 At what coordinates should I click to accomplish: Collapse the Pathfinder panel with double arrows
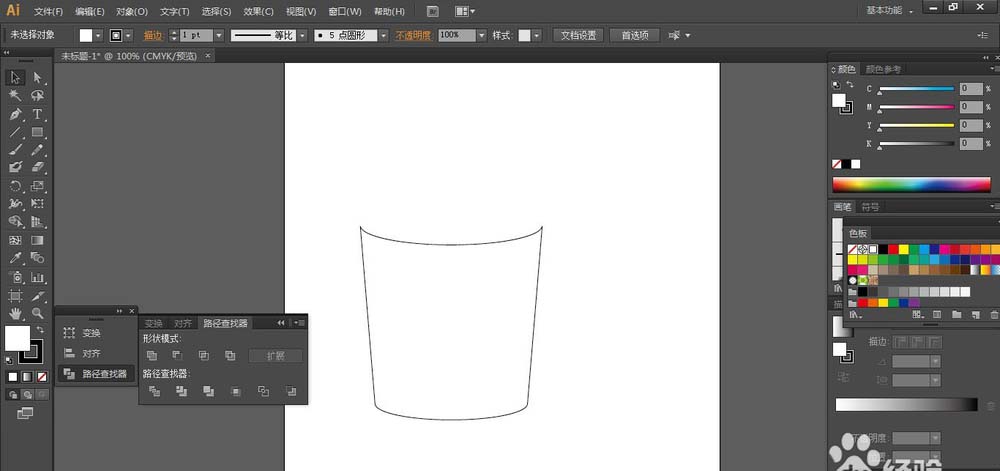click(281, 323)
